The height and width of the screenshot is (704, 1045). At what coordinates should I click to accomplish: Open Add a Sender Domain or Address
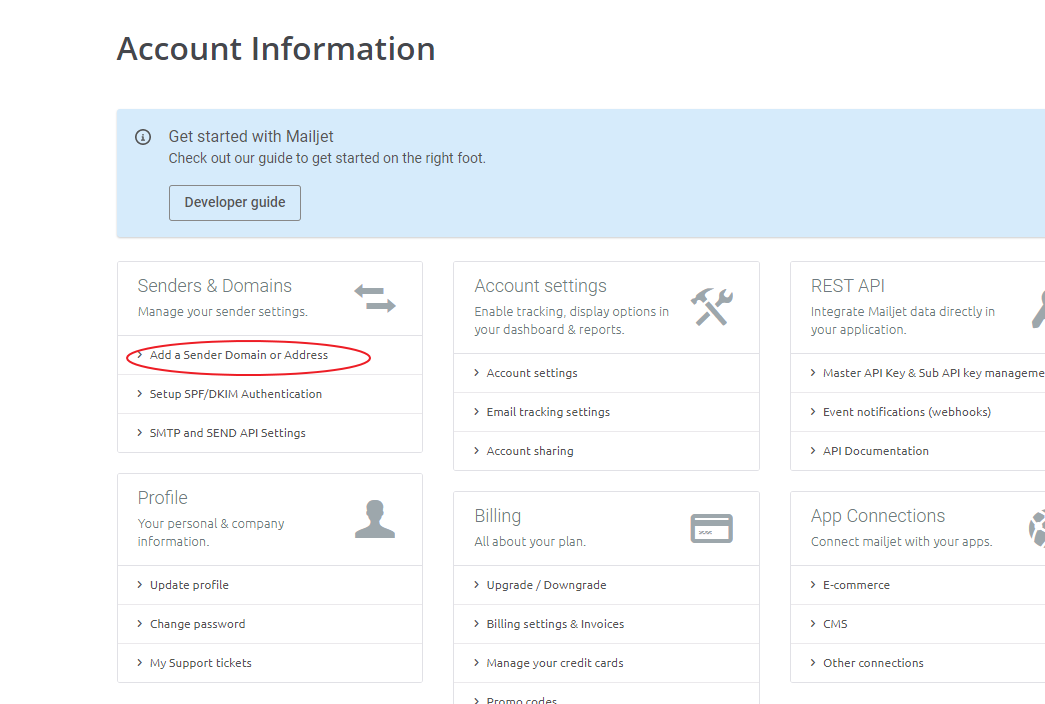[239, 355]
